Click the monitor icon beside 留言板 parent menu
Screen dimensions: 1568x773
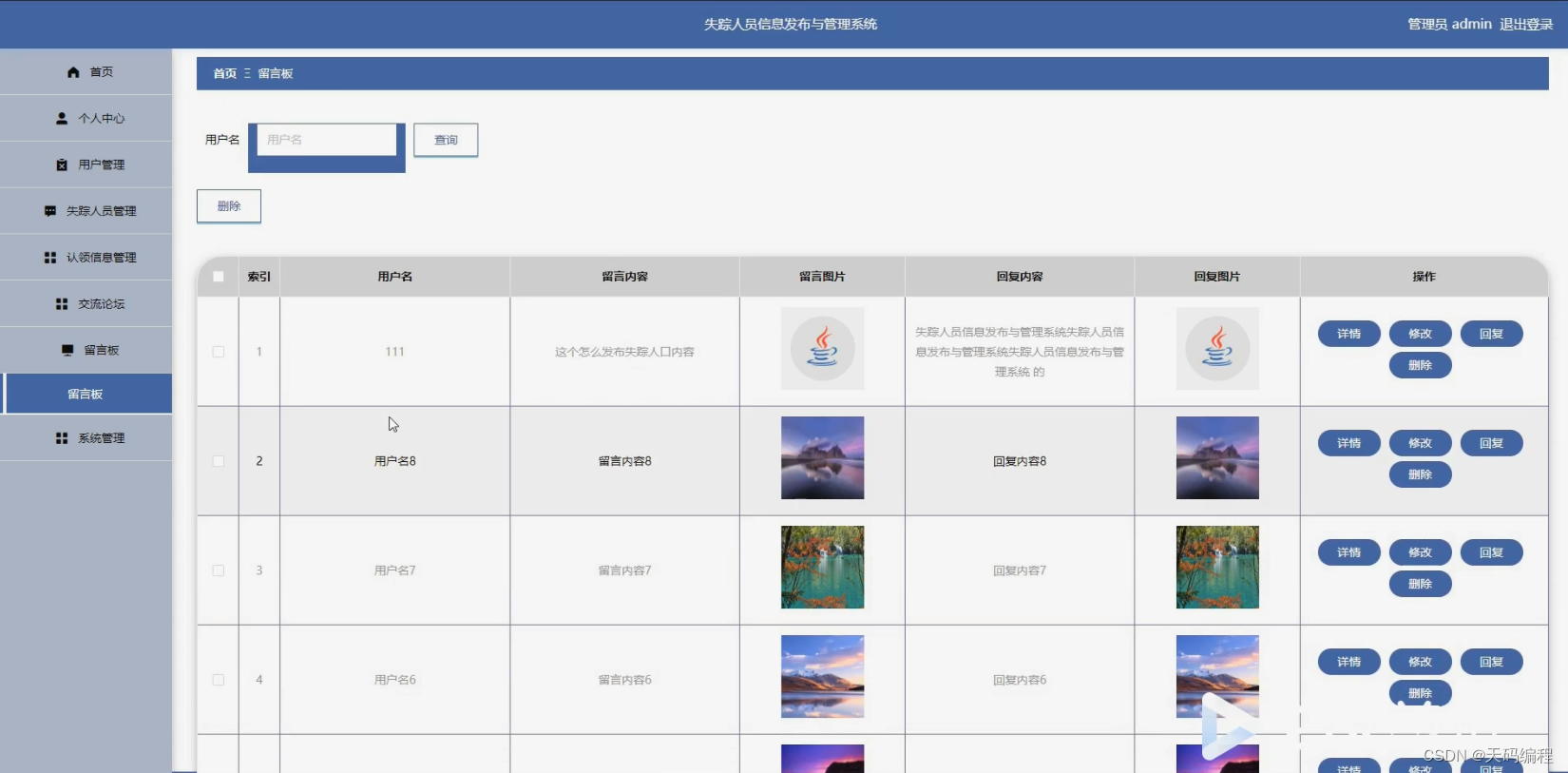pos(67,351)
